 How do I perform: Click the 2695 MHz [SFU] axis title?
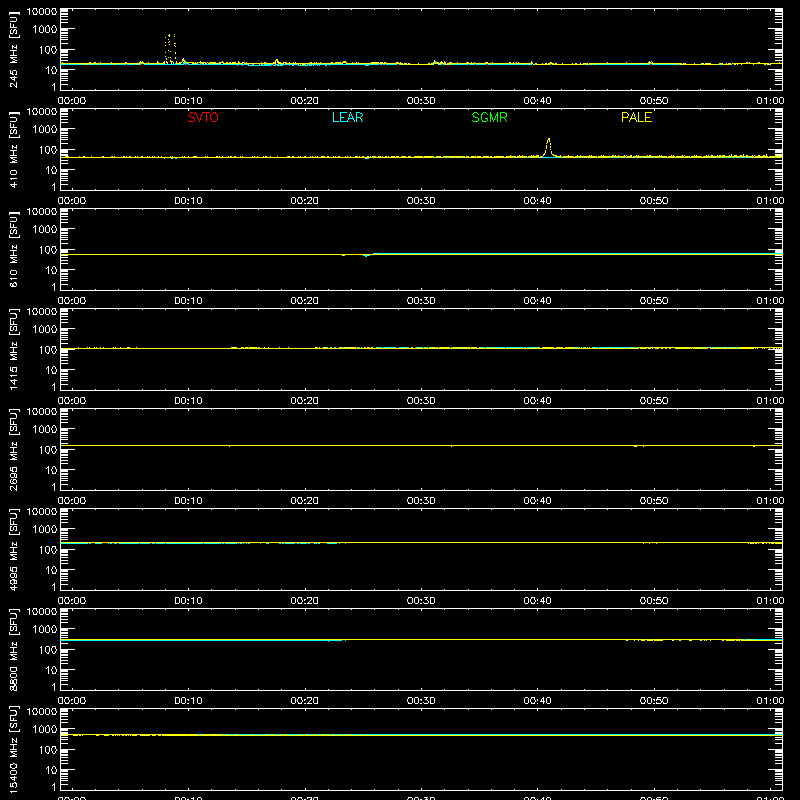[14, 450]
